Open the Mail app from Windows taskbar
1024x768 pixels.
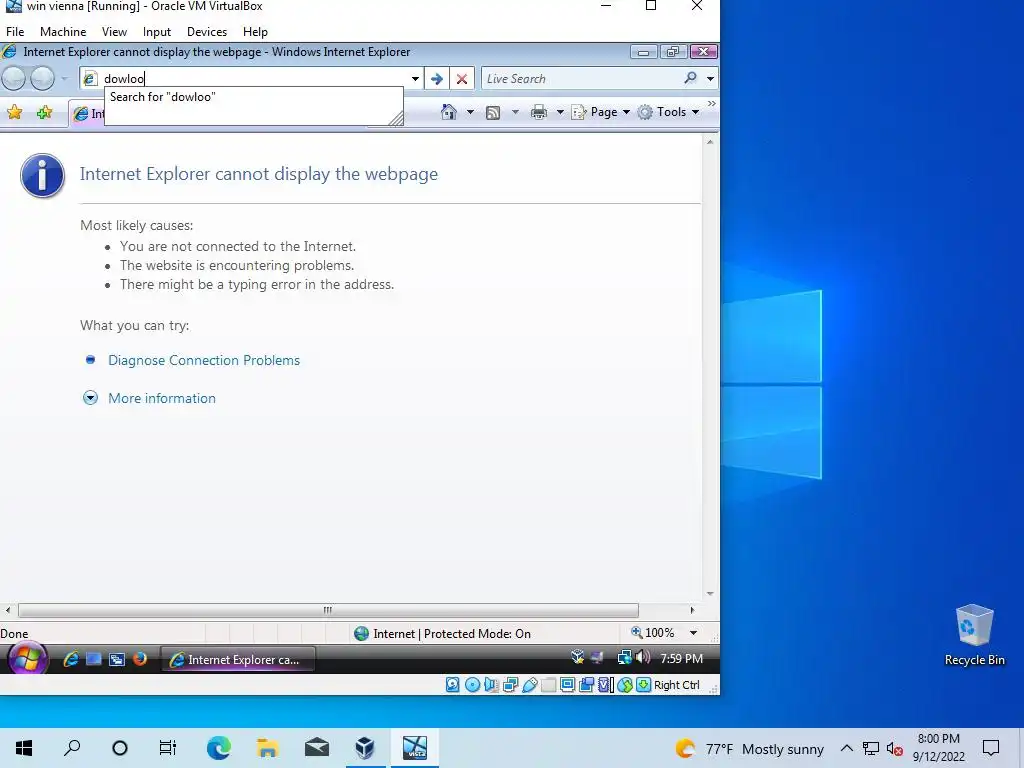[317, 748]
